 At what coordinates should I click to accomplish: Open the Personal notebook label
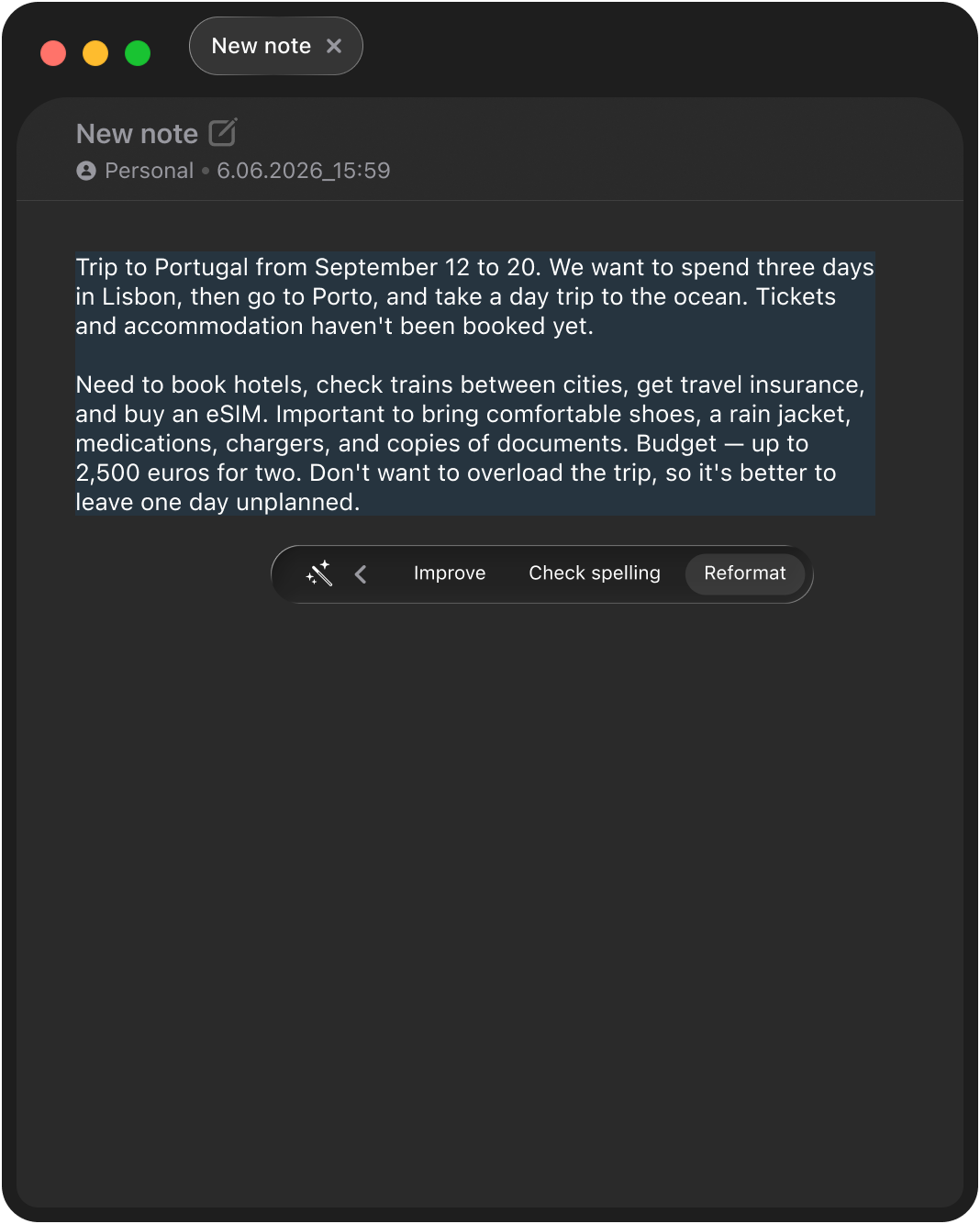[x=149, y=171]
